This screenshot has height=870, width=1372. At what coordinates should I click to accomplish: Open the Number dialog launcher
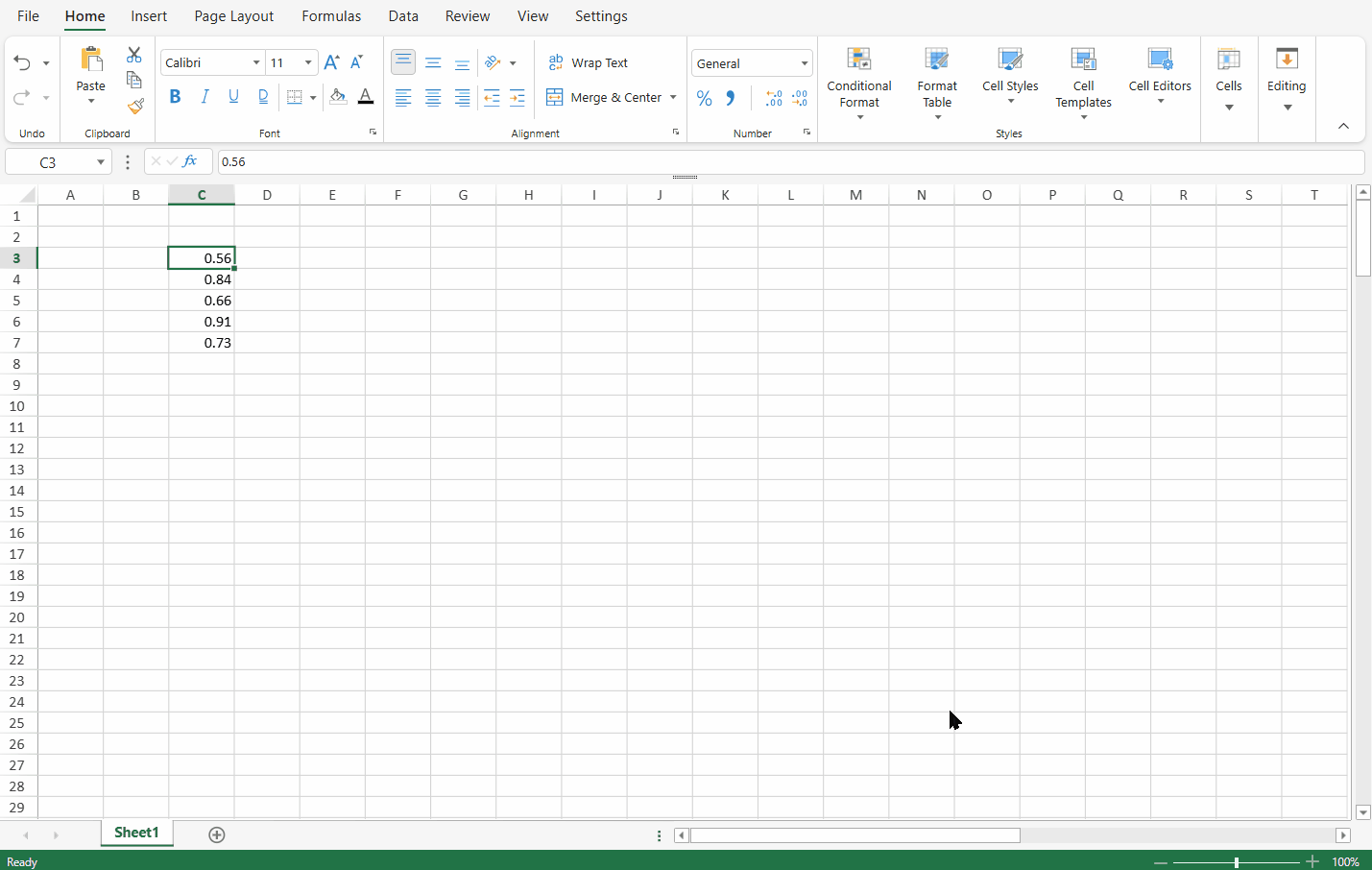806,133
